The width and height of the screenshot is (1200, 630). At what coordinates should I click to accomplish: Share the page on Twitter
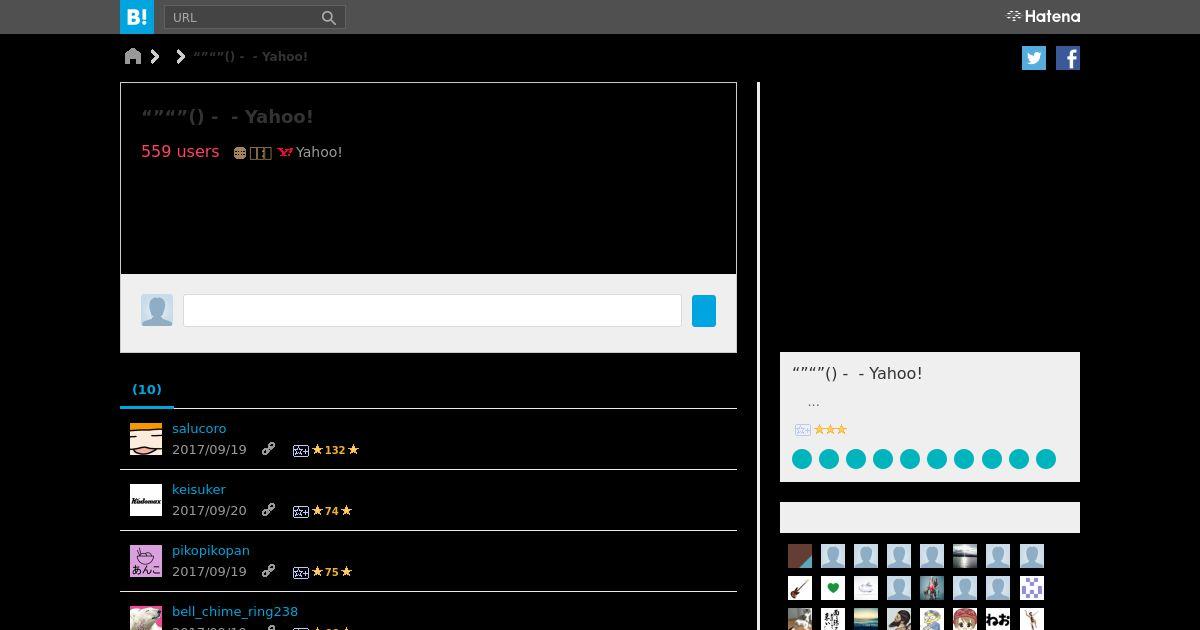tap(1034, 58)
